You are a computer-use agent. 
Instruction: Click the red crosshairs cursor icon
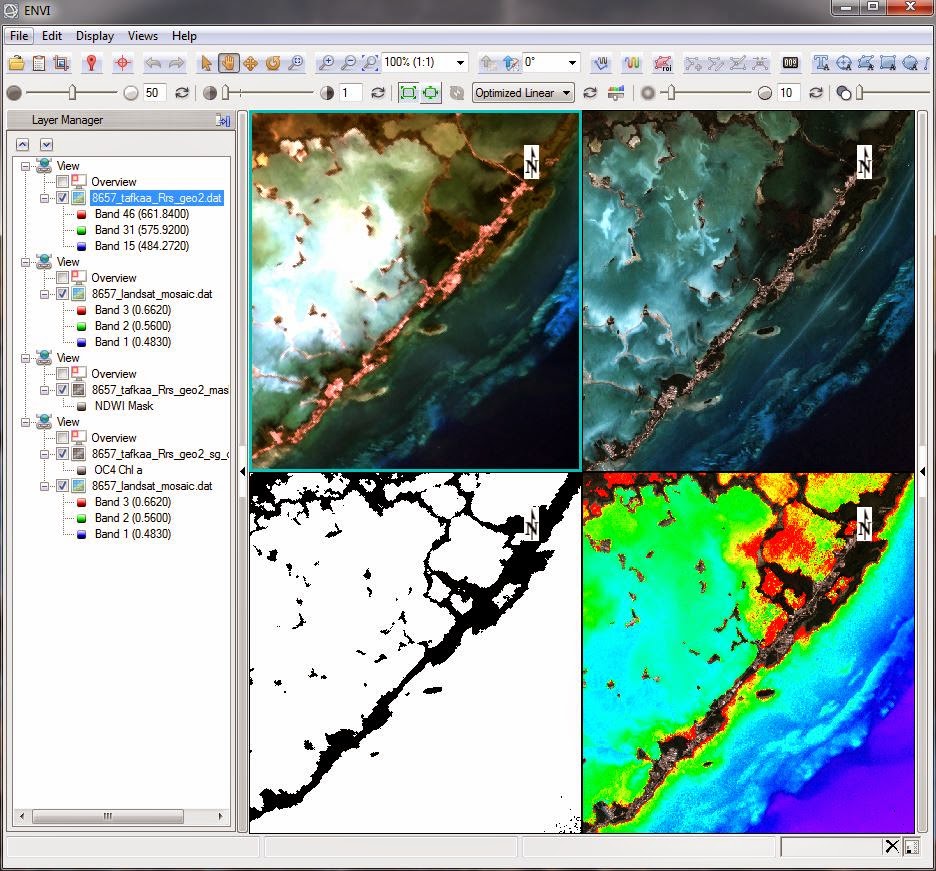[x=123, y=63]
